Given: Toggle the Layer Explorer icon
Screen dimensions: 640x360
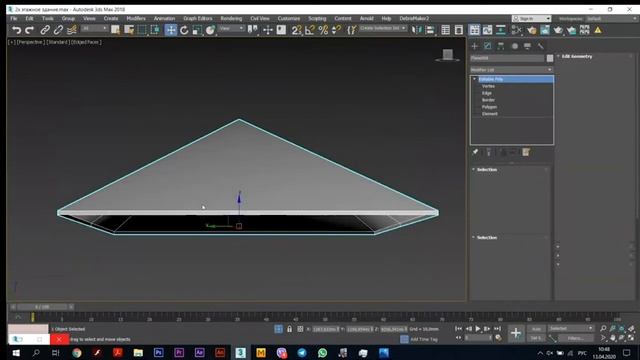Looking at the screenshot, I should point(459,30).
